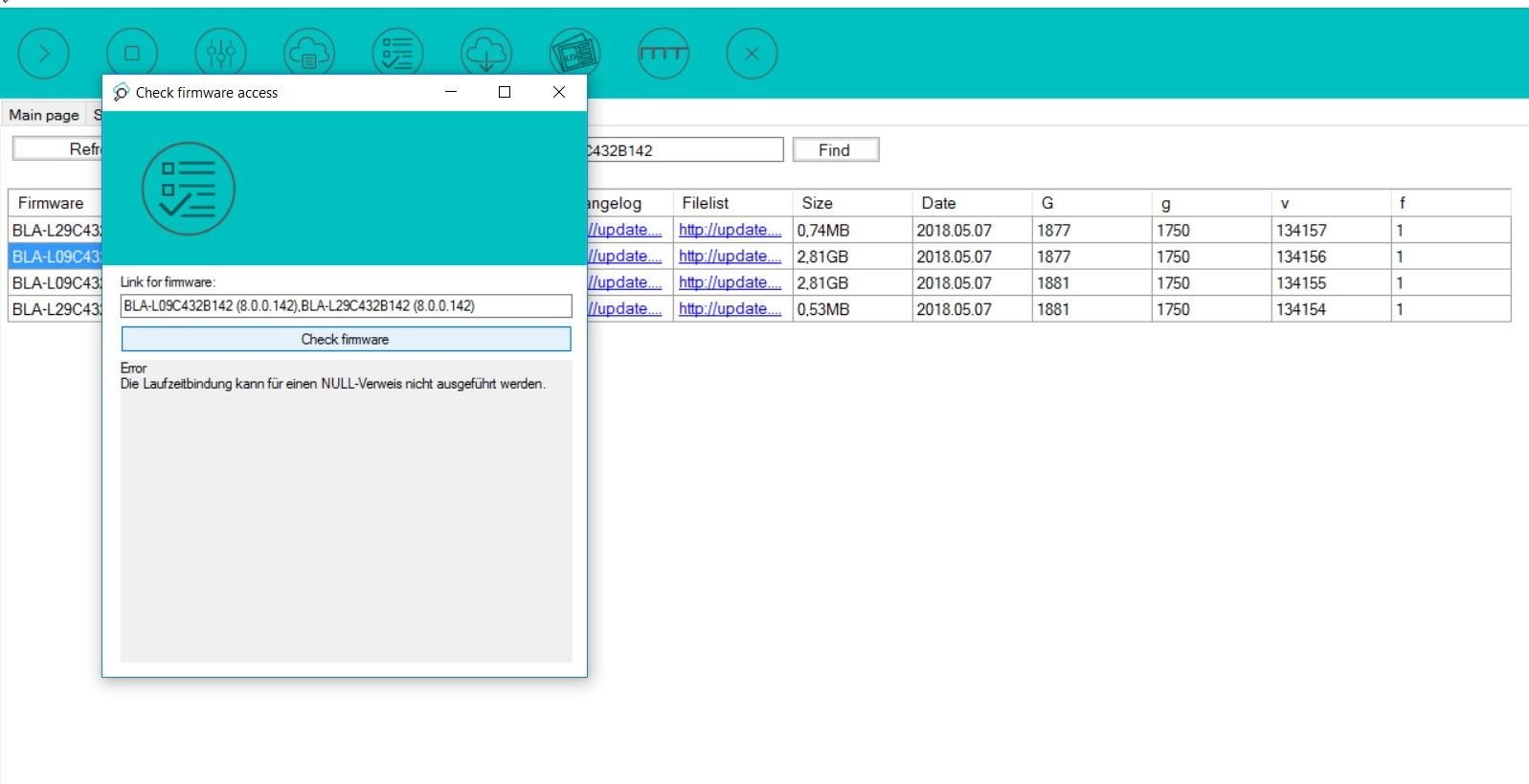
Task: Click the cloud with list icon
Action: tap(309, 54)
